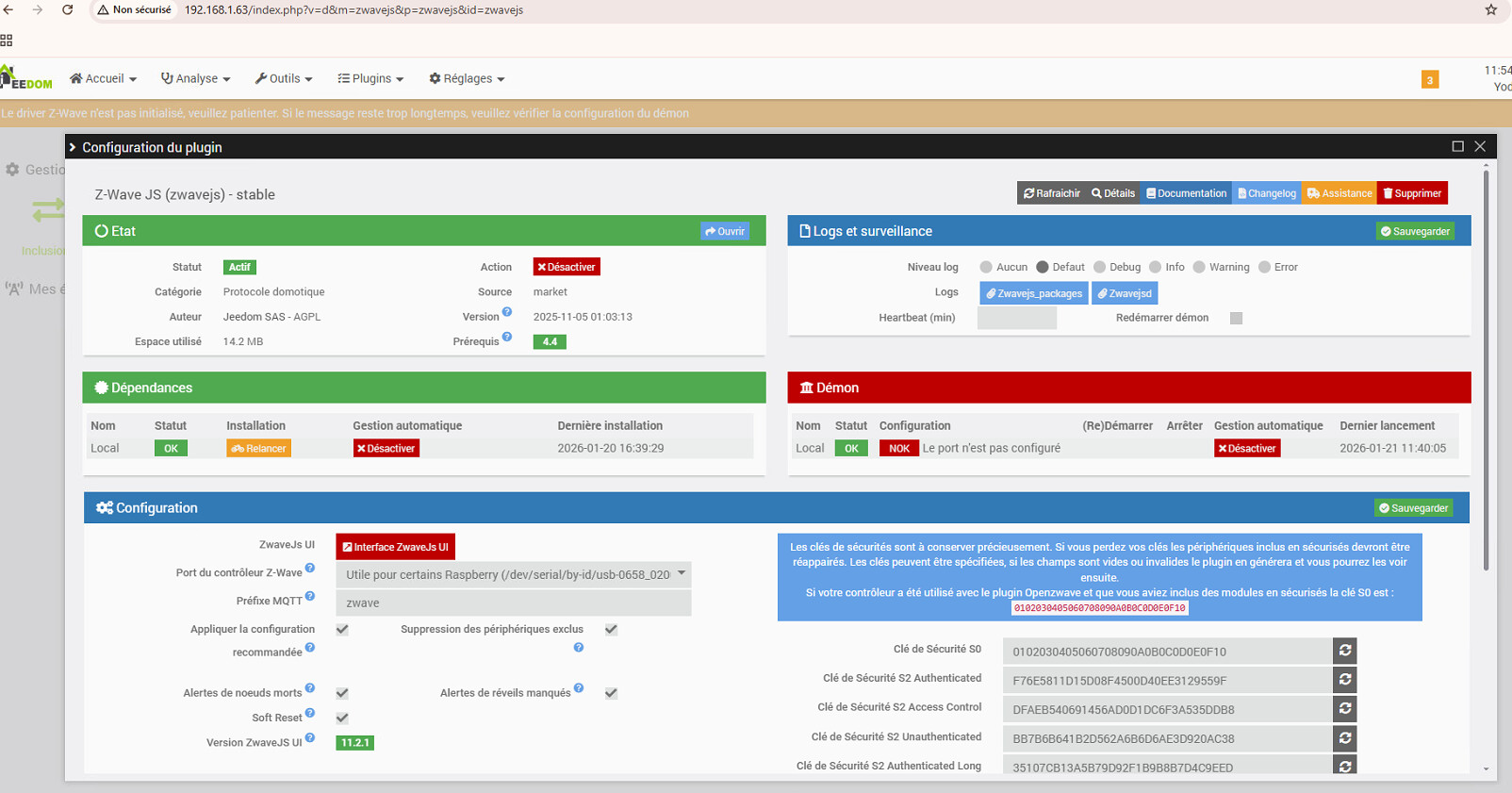
Task: View the plugin Changelog
Action: point(1267,193)
